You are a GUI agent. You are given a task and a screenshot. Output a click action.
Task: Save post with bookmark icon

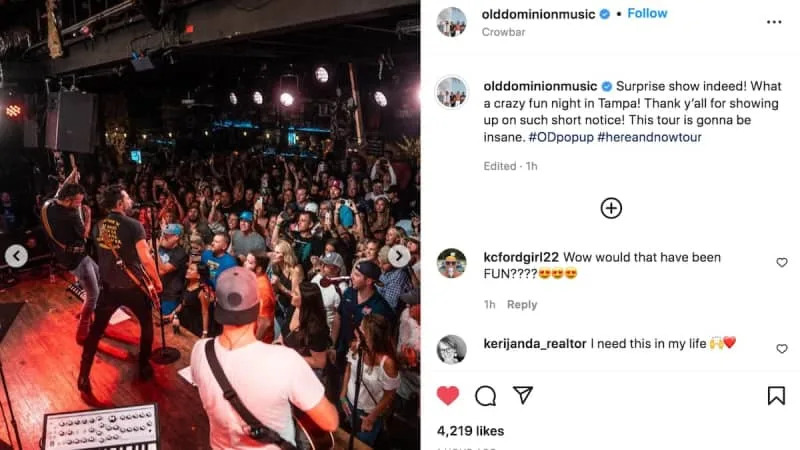tap(776, 395)
